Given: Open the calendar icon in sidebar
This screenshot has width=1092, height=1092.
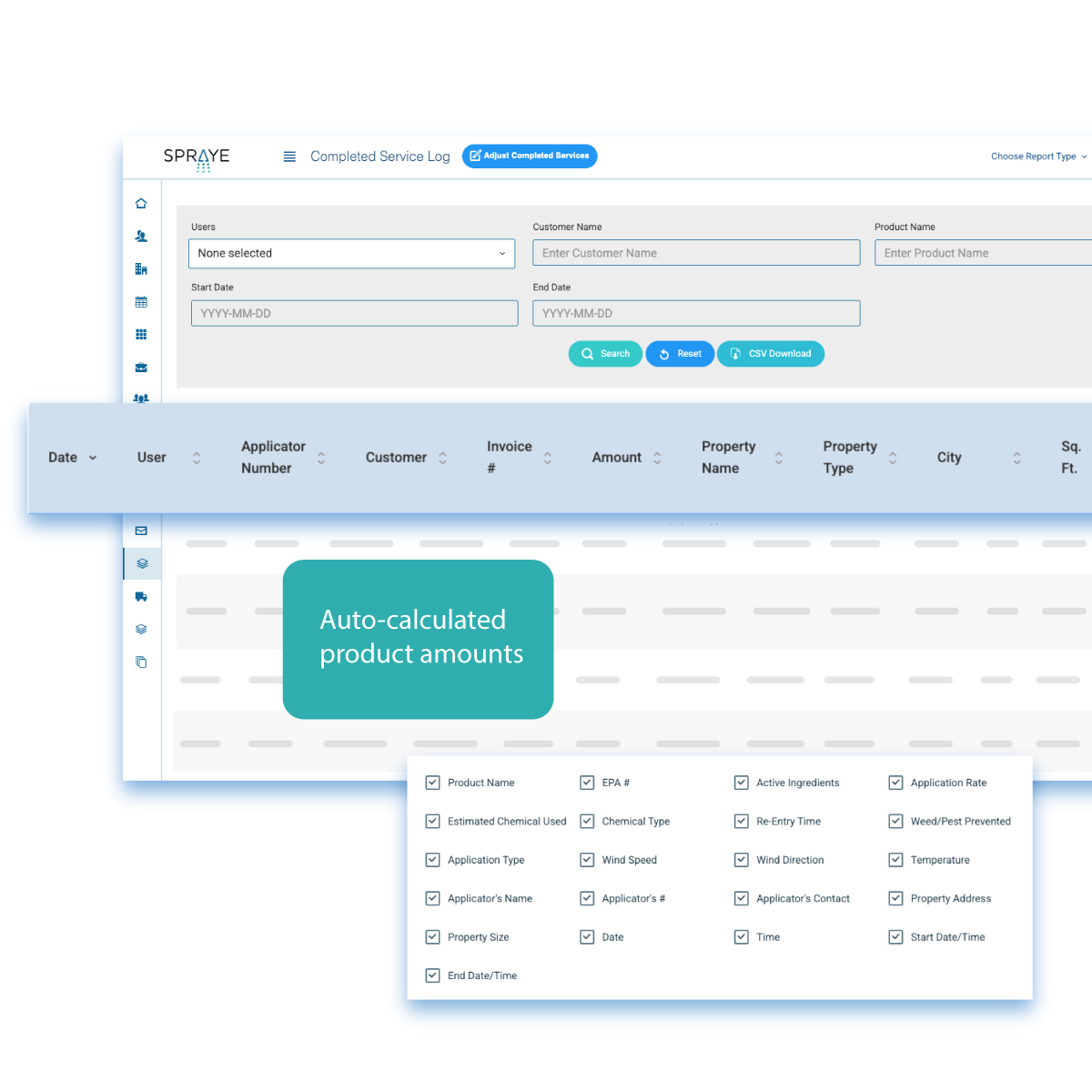Looking at the screenshot, I should click(141, 302).
